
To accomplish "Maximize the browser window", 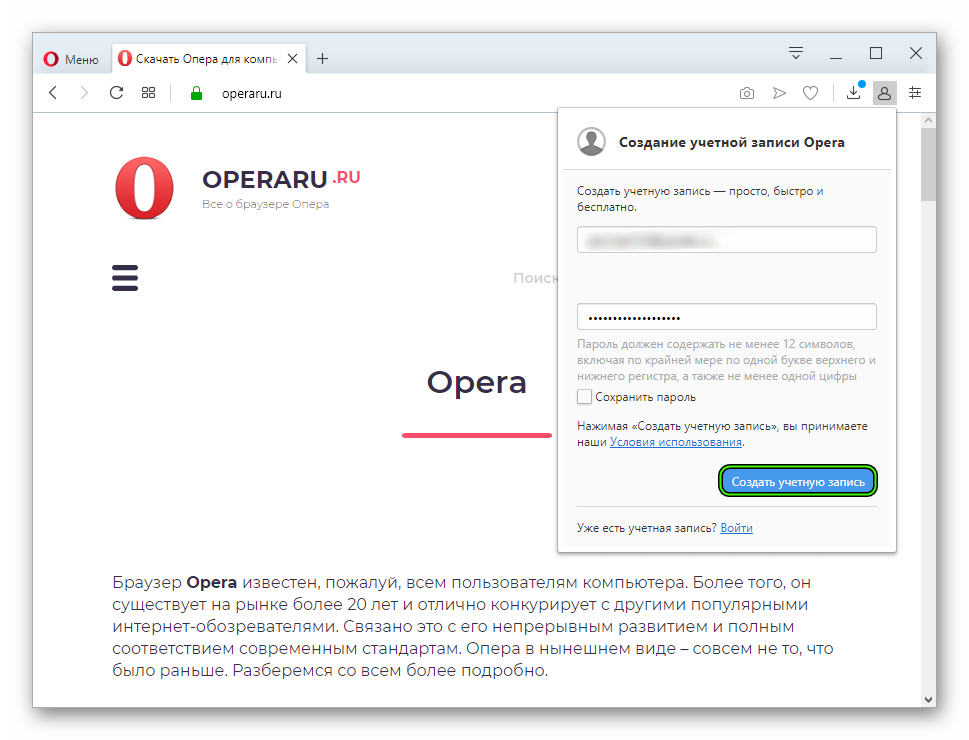I will pyautogui.click(x=876, y=53).
